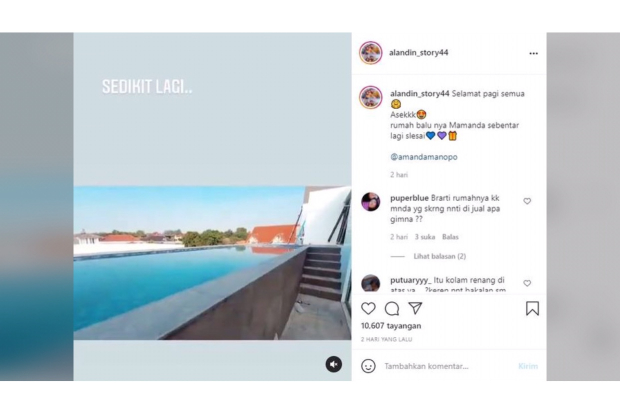Open the three-dot more options menu

533,53
